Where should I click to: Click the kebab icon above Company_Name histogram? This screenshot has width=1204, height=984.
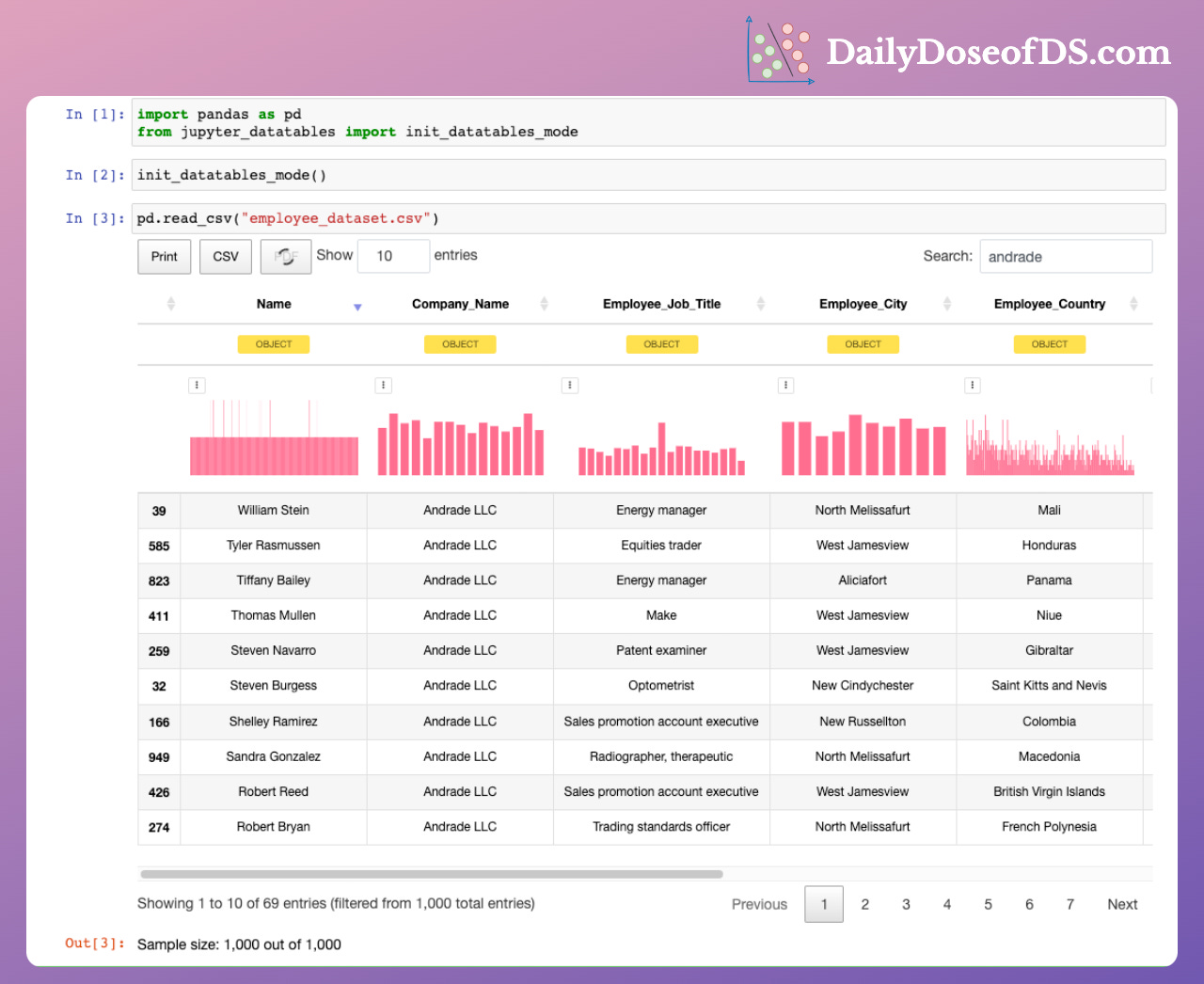click(x=383, y=385)
